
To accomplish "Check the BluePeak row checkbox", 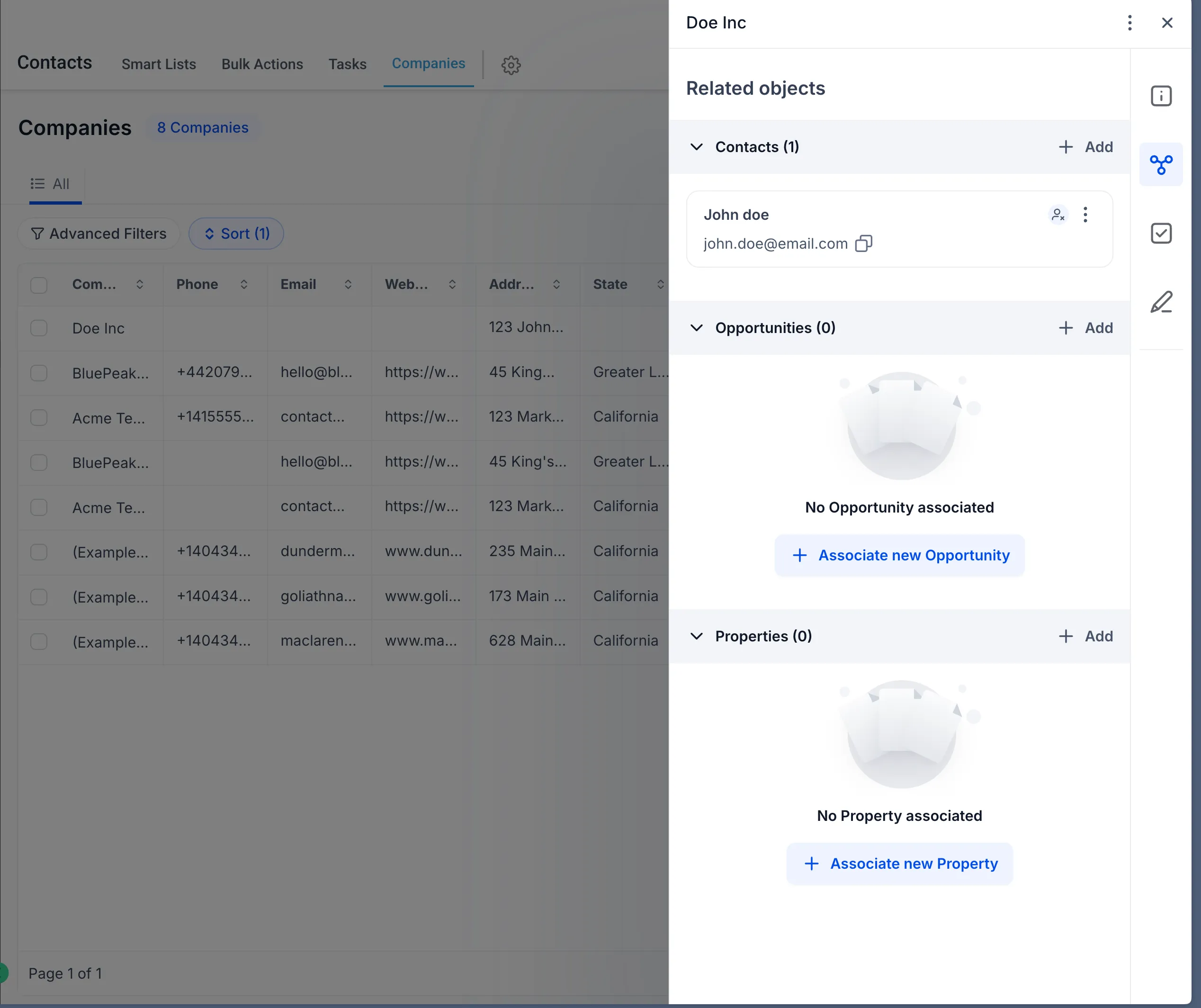I will coord(38,372).
